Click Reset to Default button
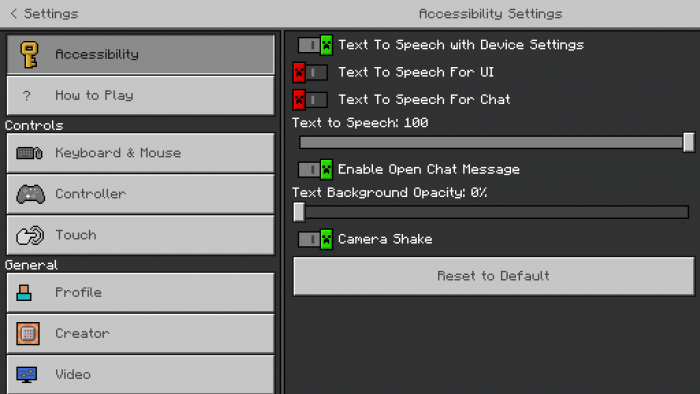The image size is (700, 394). (494, 276)
